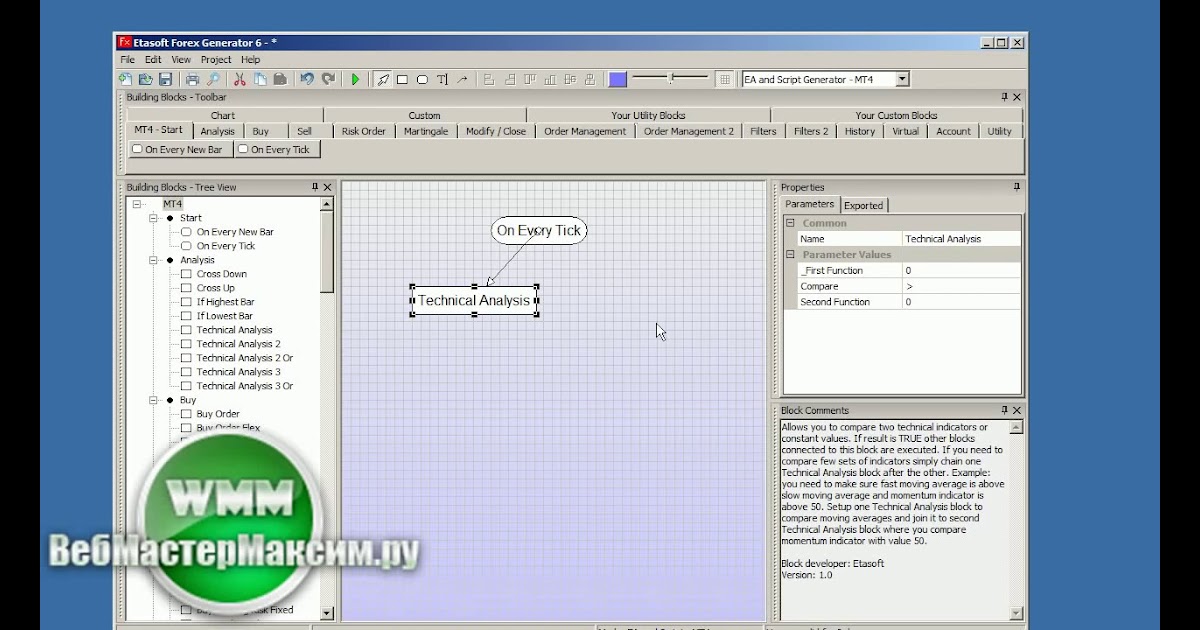
Task: Open print preview with the magnifier icon
Action: pyautogui.click(x=212, y=79)
